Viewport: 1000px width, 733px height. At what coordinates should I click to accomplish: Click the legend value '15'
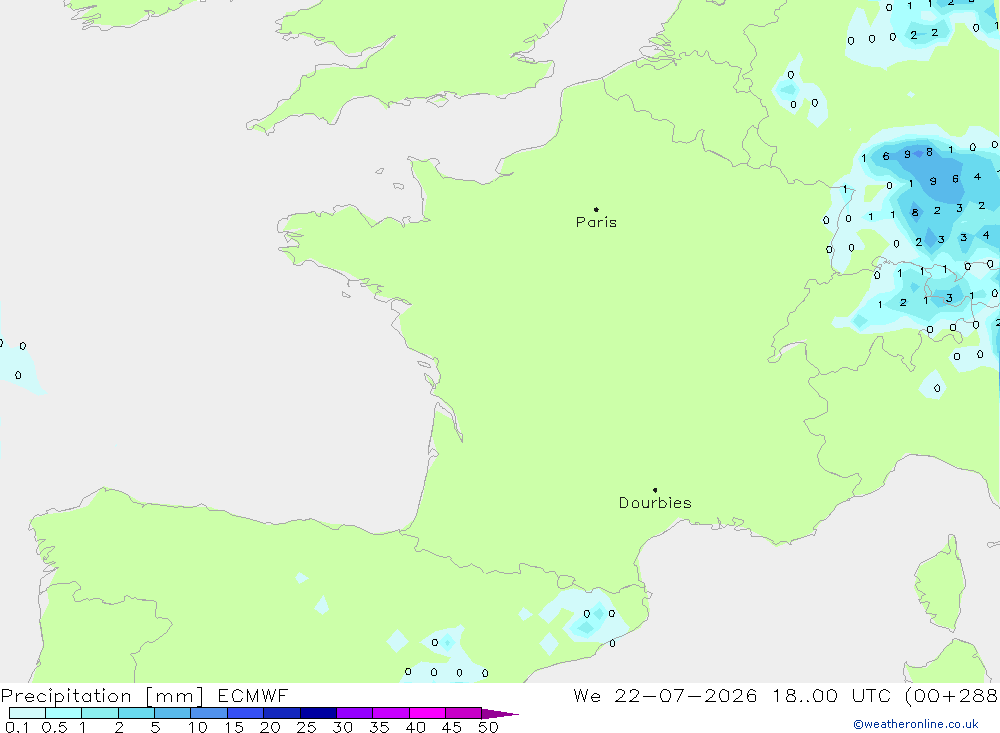(234, 727)
